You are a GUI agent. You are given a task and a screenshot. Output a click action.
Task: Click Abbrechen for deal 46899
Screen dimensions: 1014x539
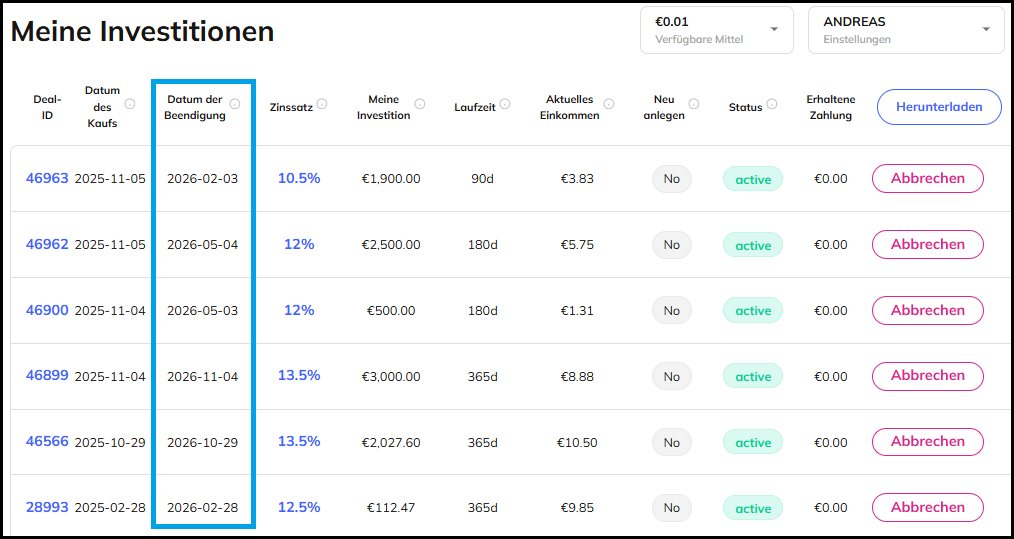(x=927, y=376)
